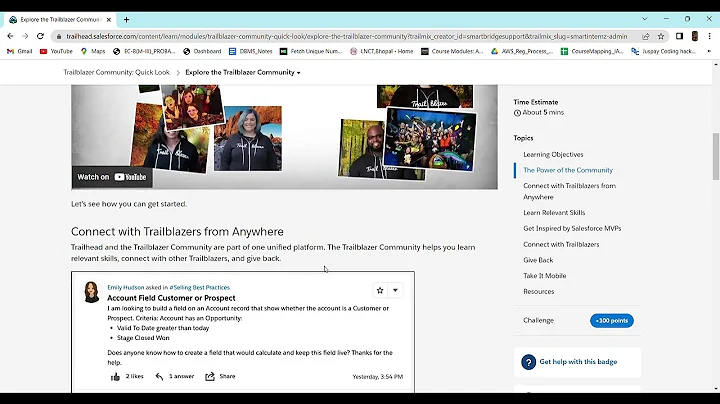
Task: Jump to Give Back topic
Action: click(x=538, y=260)
